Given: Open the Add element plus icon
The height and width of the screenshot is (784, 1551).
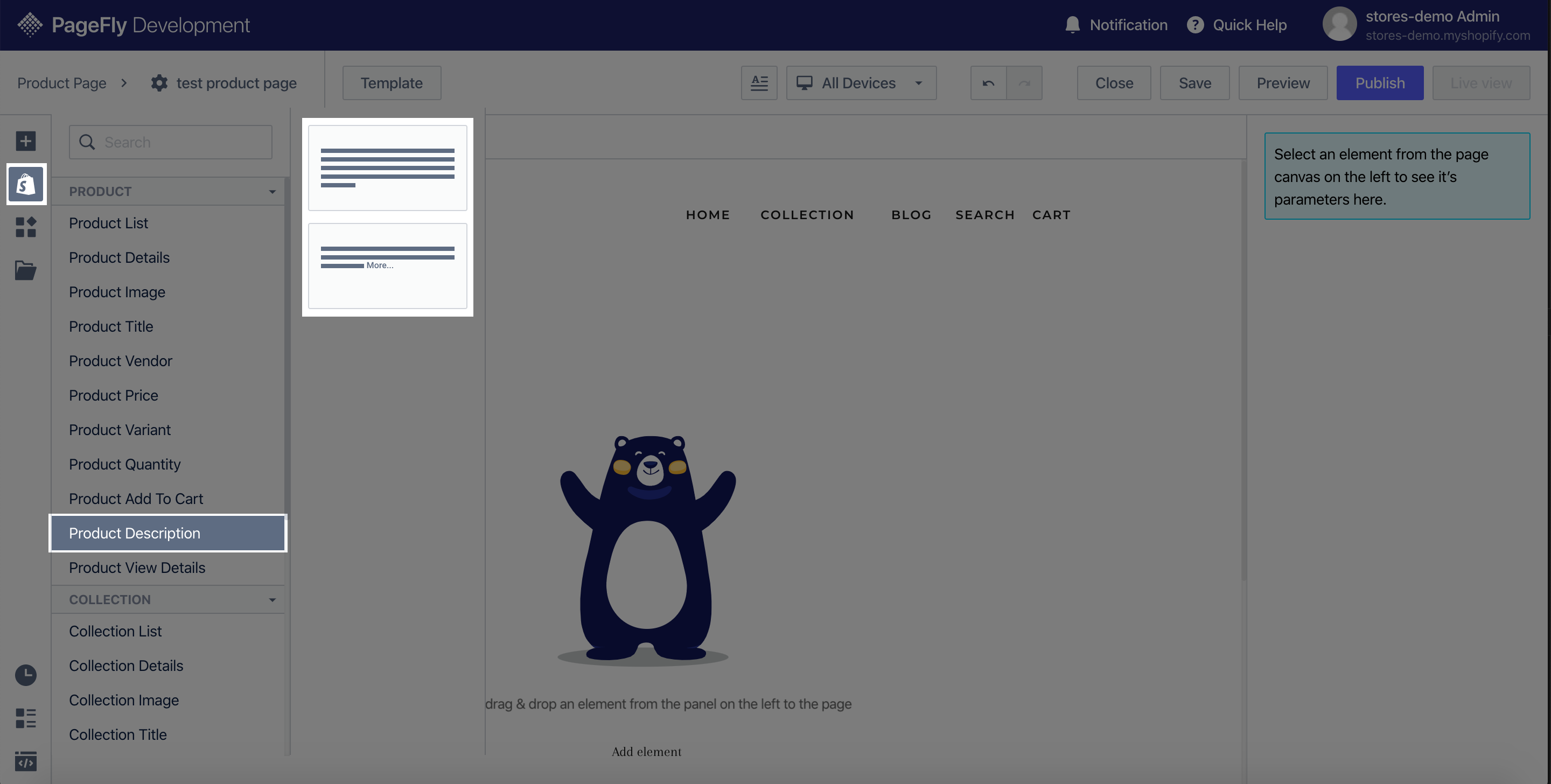Looking at the screenshot, I should coord(25,141).
